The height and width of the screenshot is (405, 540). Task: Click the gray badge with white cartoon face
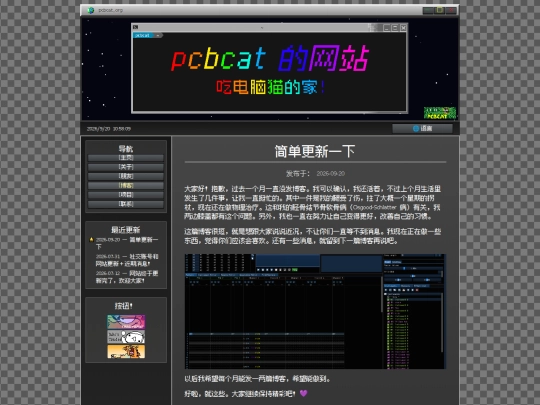[x=126, y=337]
